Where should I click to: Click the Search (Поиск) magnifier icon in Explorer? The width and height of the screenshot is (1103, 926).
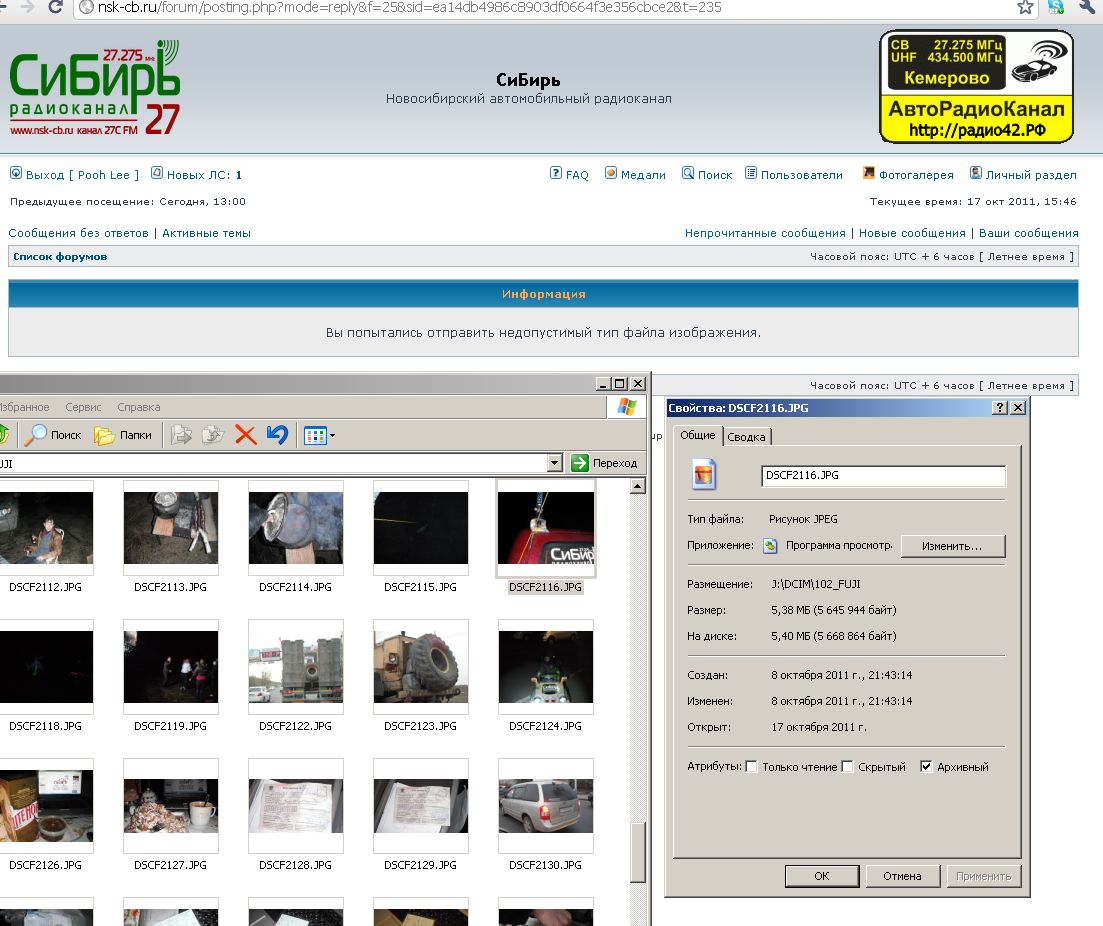pyautogui.click(x=37, y=435)
